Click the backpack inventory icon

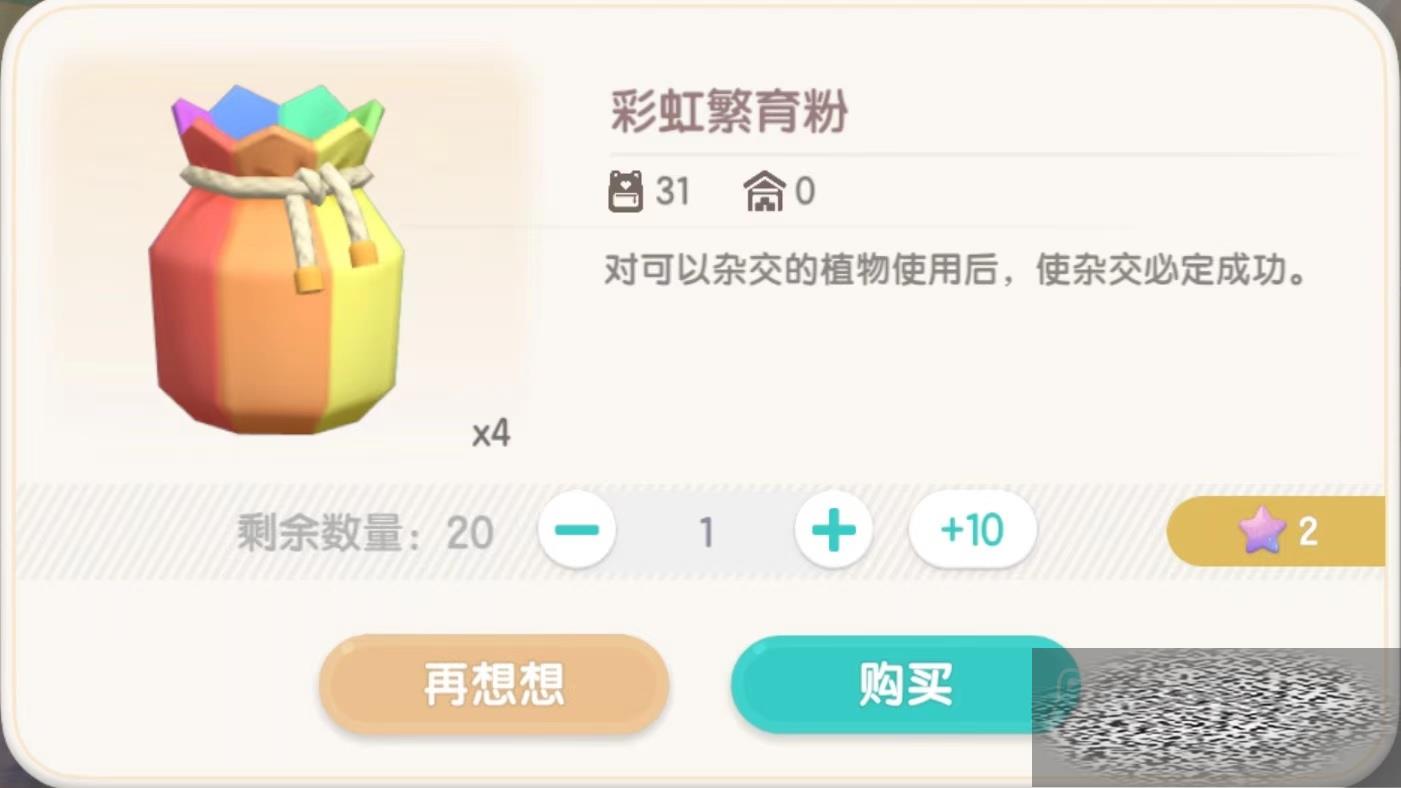coord(626,191)
